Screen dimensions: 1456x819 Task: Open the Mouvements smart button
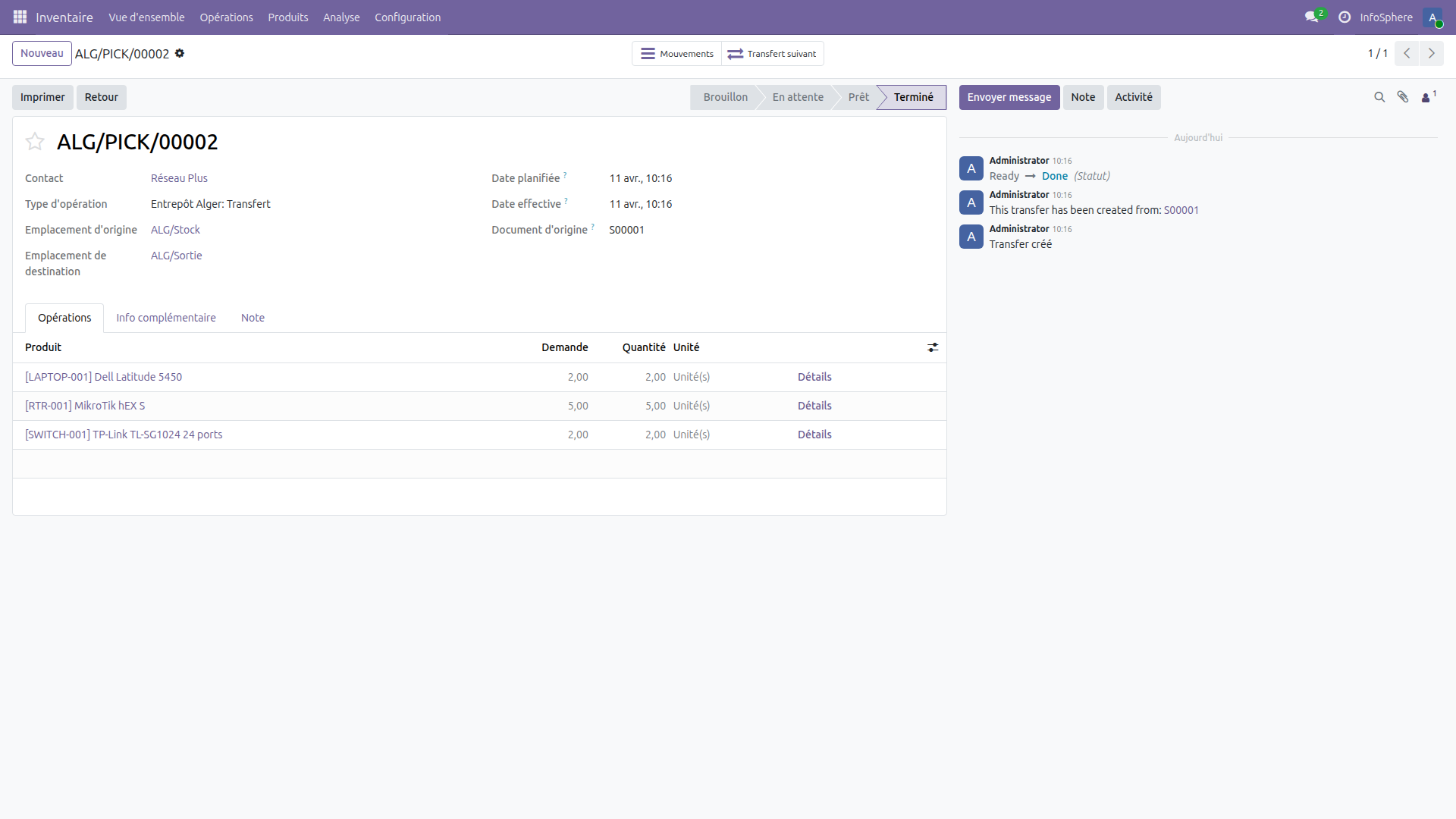coord(676,53)
